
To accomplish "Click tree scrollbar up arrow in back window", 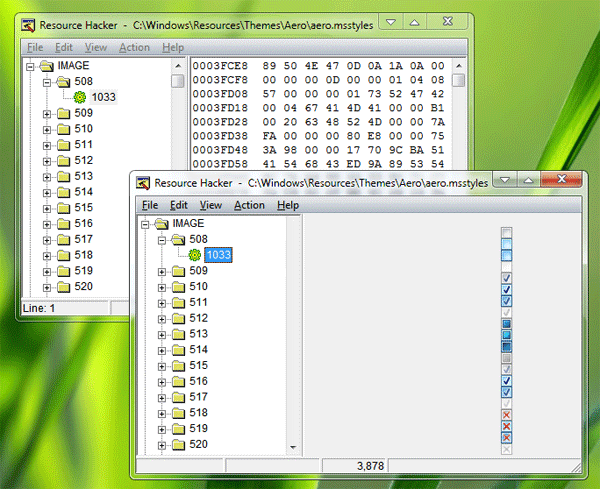I will point(178,66).
